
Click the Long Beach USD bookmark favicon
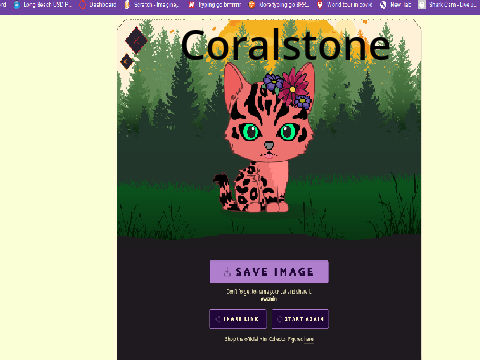point(17,5)
